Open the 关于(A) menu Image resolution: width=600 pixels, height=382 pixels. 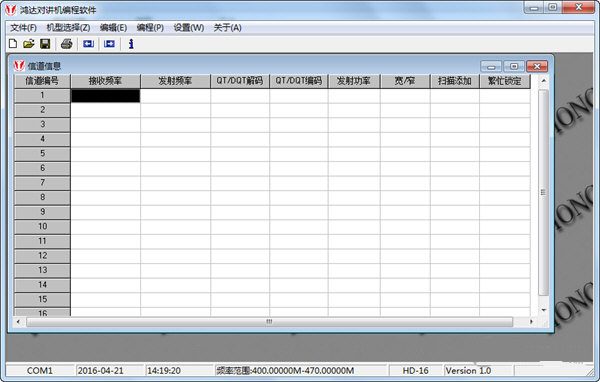pyautogui.click(x=227, y=28)
